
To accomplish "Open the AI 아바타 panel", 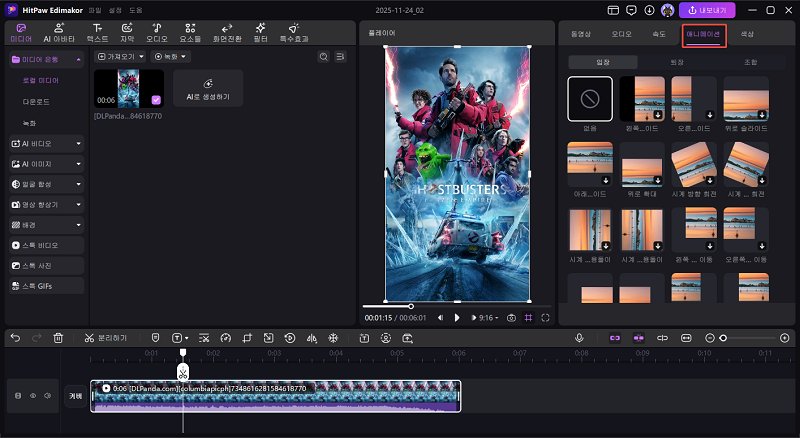I will (59, 32).
